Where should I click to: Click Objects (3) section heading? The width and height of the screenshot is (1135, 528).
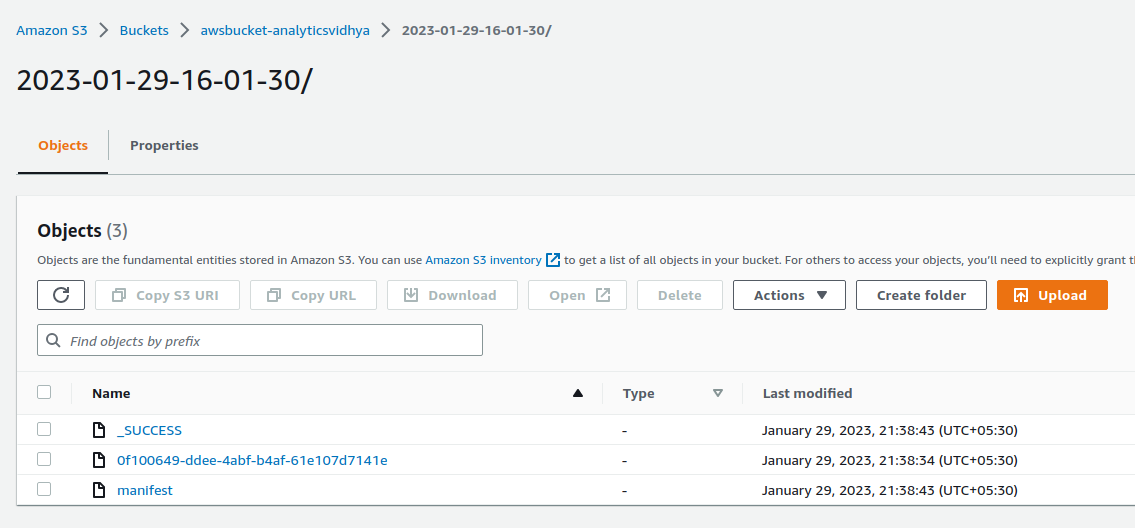click(83, 231)
